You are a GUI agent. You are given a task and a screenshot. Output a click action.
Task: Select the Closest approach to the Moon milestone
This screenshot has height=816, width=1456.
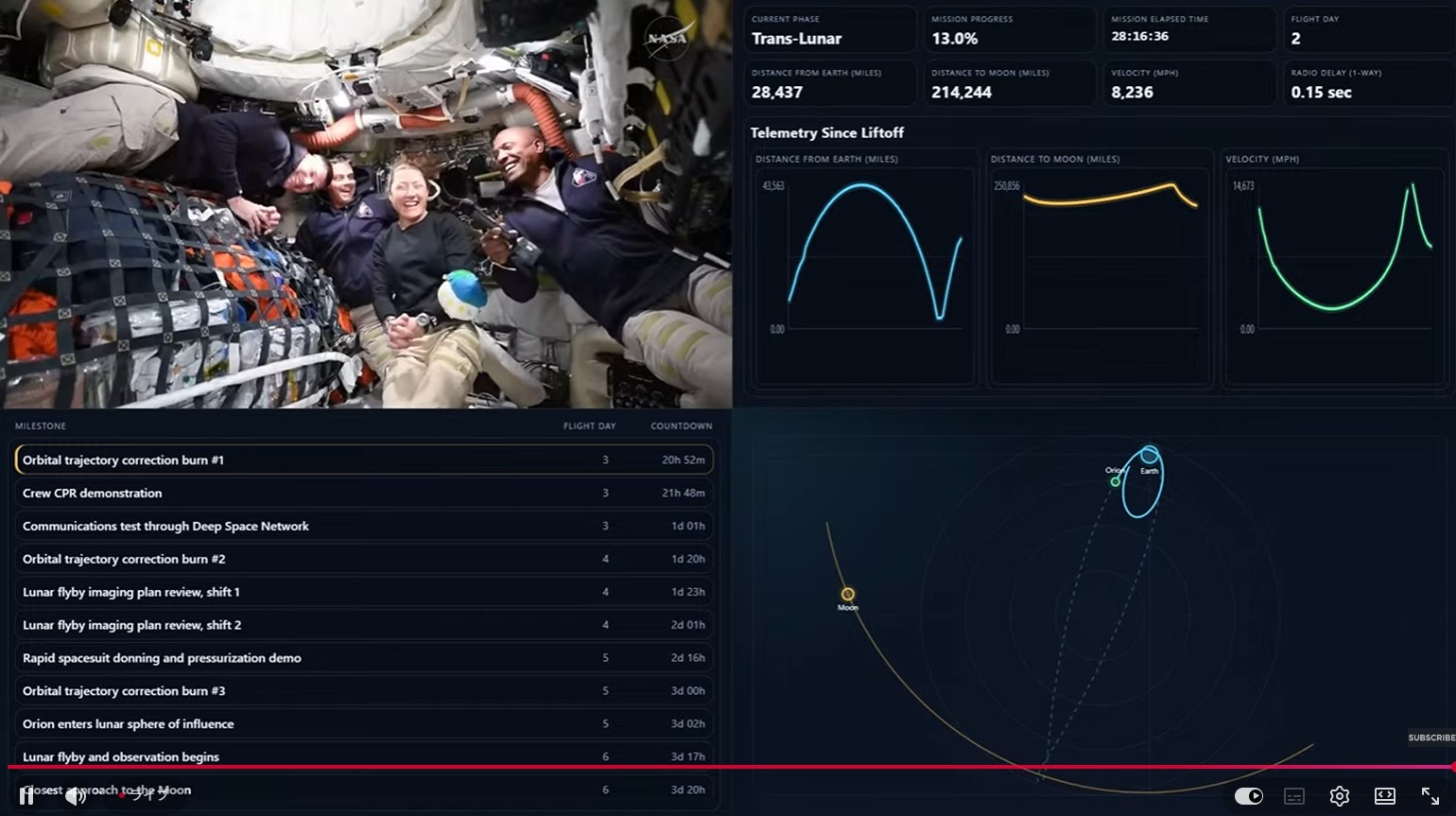click(x=364, y=790)
